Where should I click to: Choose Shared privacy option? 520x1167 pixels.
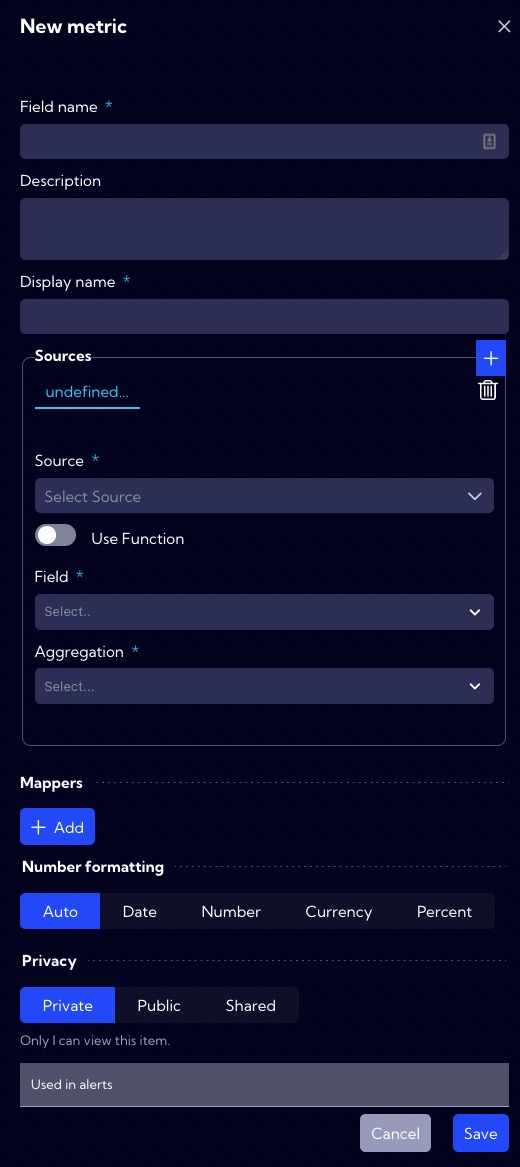(x=251, y=1005)
